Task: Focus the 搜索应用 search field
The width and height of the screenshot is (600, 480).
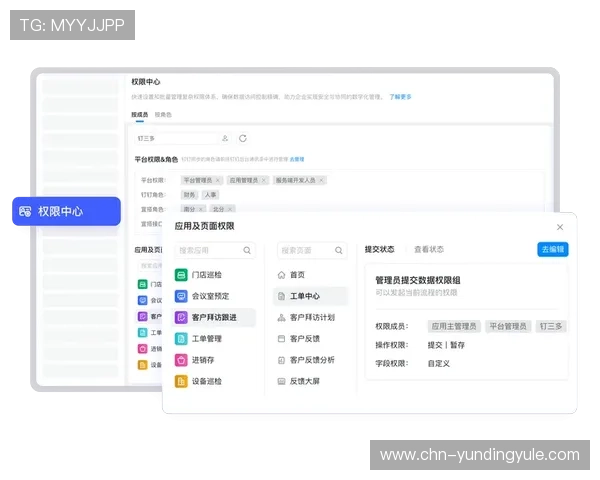Action: (215, 250)
